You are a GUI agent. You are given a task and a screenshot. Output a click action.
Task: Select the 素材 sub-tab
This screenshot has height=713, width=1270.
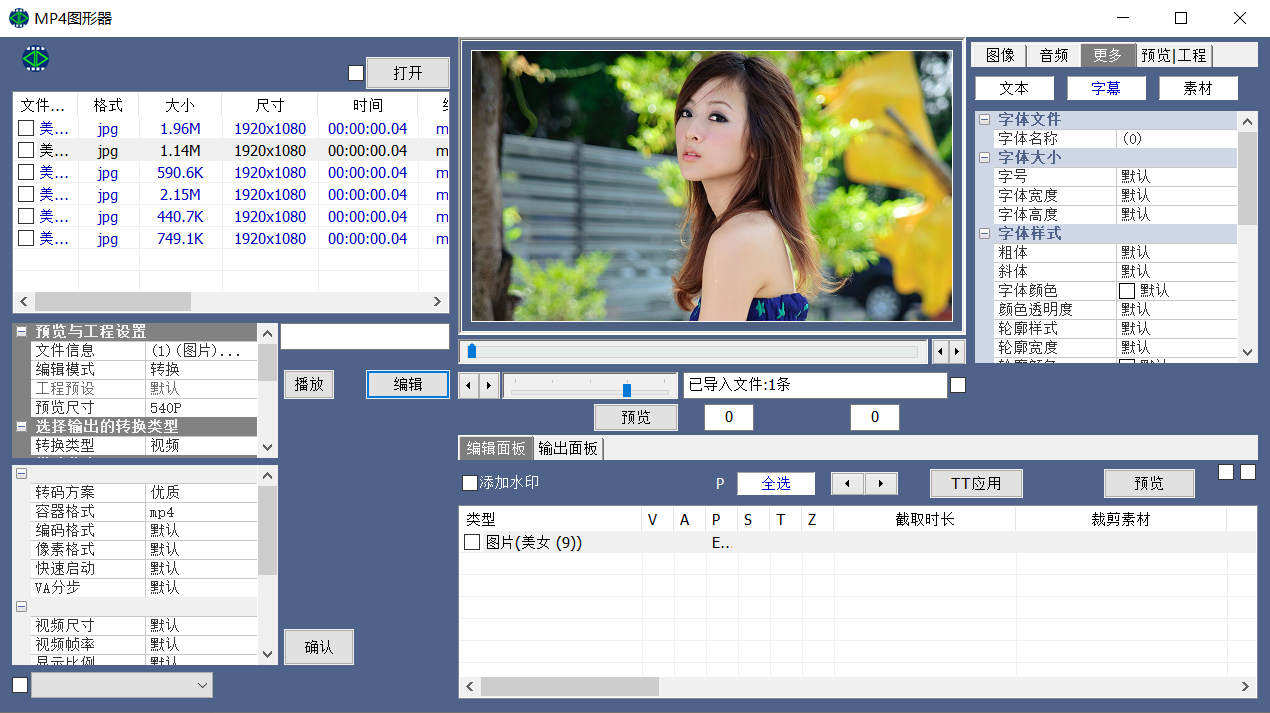tap(1198, 88)
